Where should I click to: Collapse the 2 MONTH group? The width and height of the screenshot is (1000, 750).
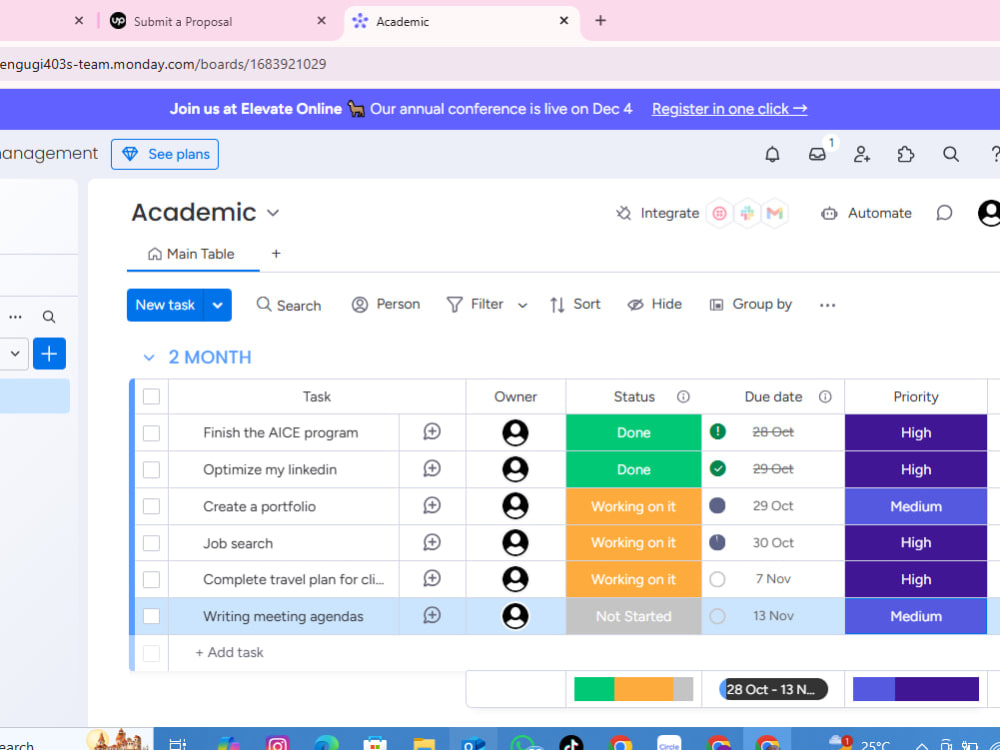[149, 358]
